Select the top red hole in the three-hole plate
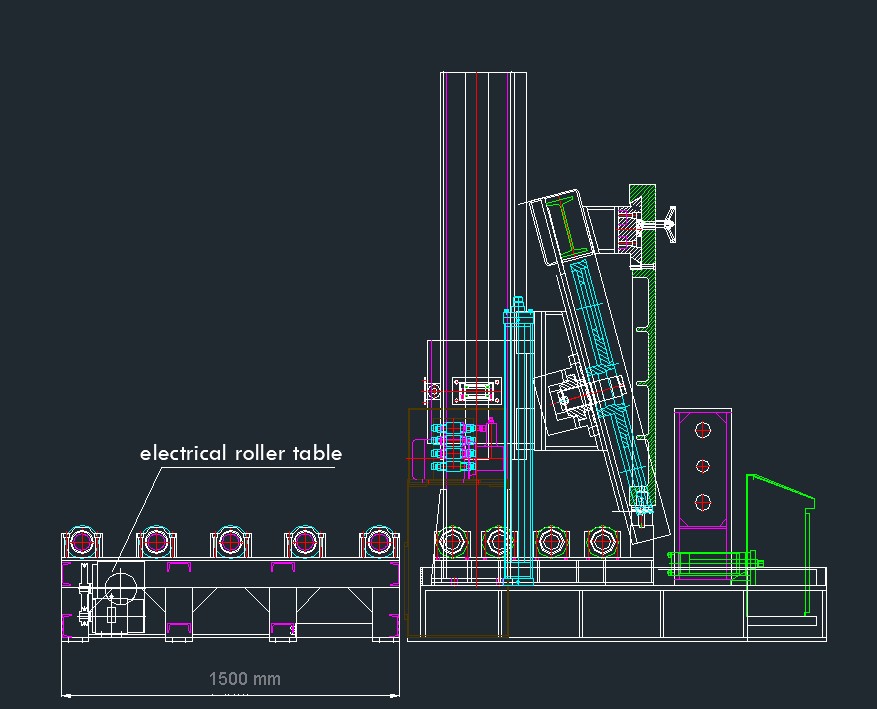877x709 pixels. point(703,430)
